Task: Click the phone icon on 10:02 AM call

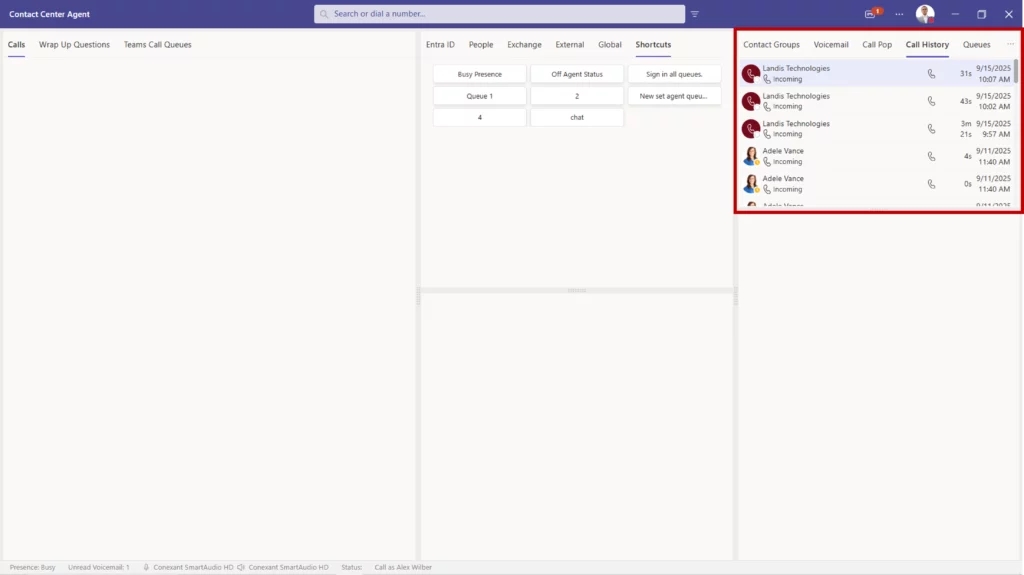Action: (931, 101)
